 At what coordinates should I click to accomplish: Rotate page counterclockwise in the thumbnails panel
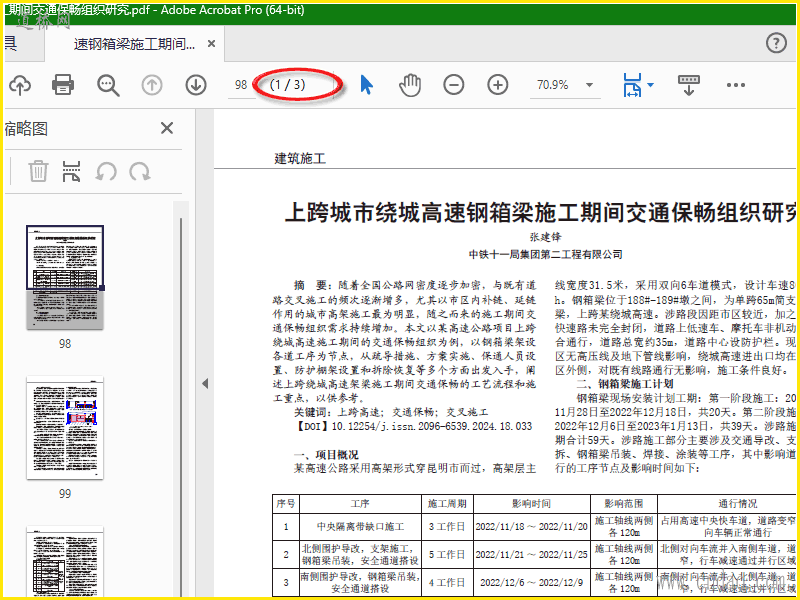coord(105,171)
